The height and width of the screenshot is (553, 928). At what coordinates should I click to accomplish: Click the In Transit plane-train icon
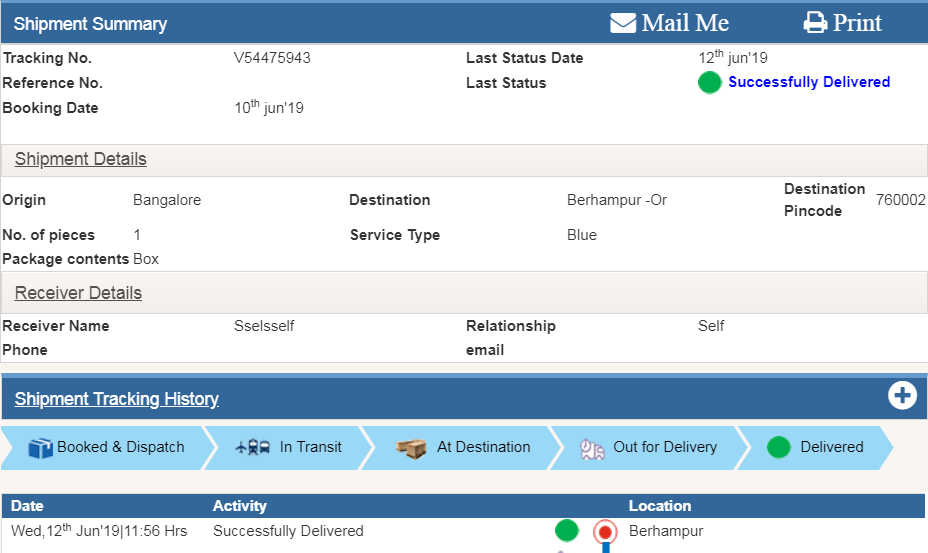coord(252,448)
